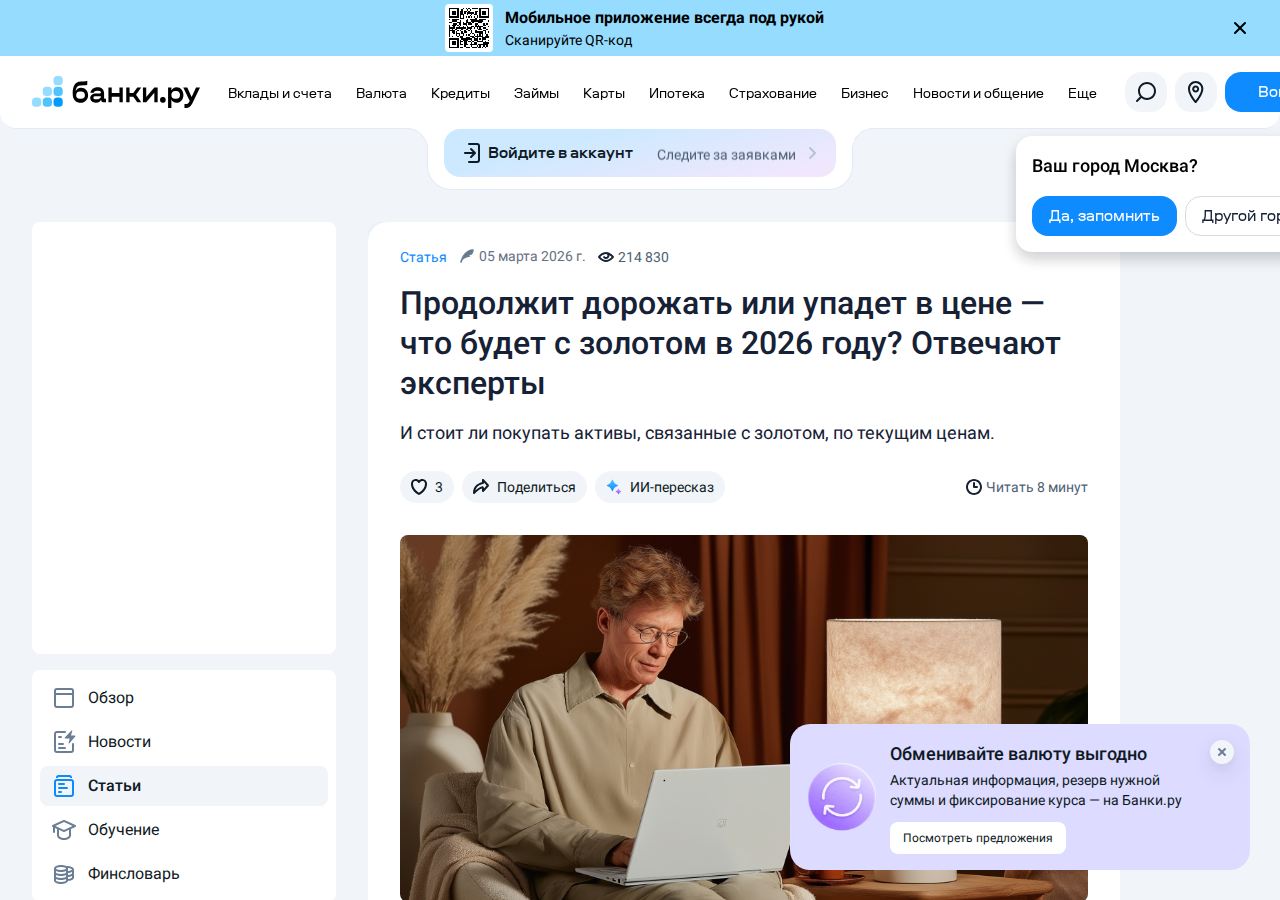Select Обзор in the sidebar
The height and width of the screenshot is (900, 1280).
pyautogui.click(x=184, y=698)
